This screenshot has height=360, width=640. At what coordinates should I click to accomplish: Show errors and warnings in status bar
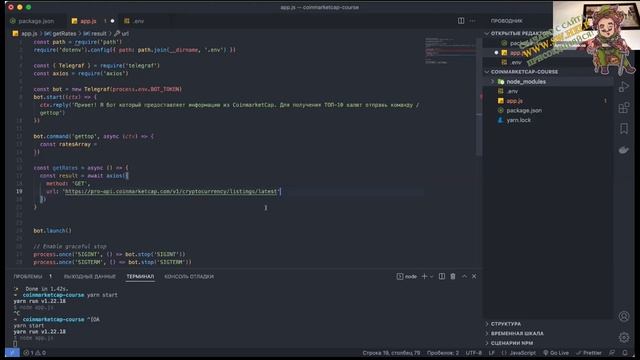[34, 353]
